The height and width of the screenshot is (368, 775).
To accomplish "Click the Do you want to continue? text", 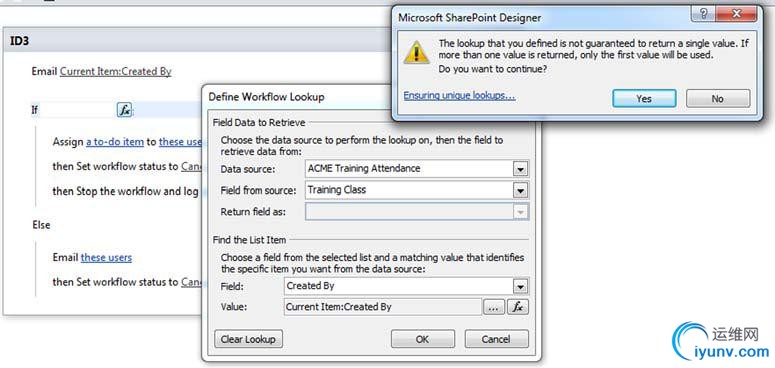I will 493,70.
